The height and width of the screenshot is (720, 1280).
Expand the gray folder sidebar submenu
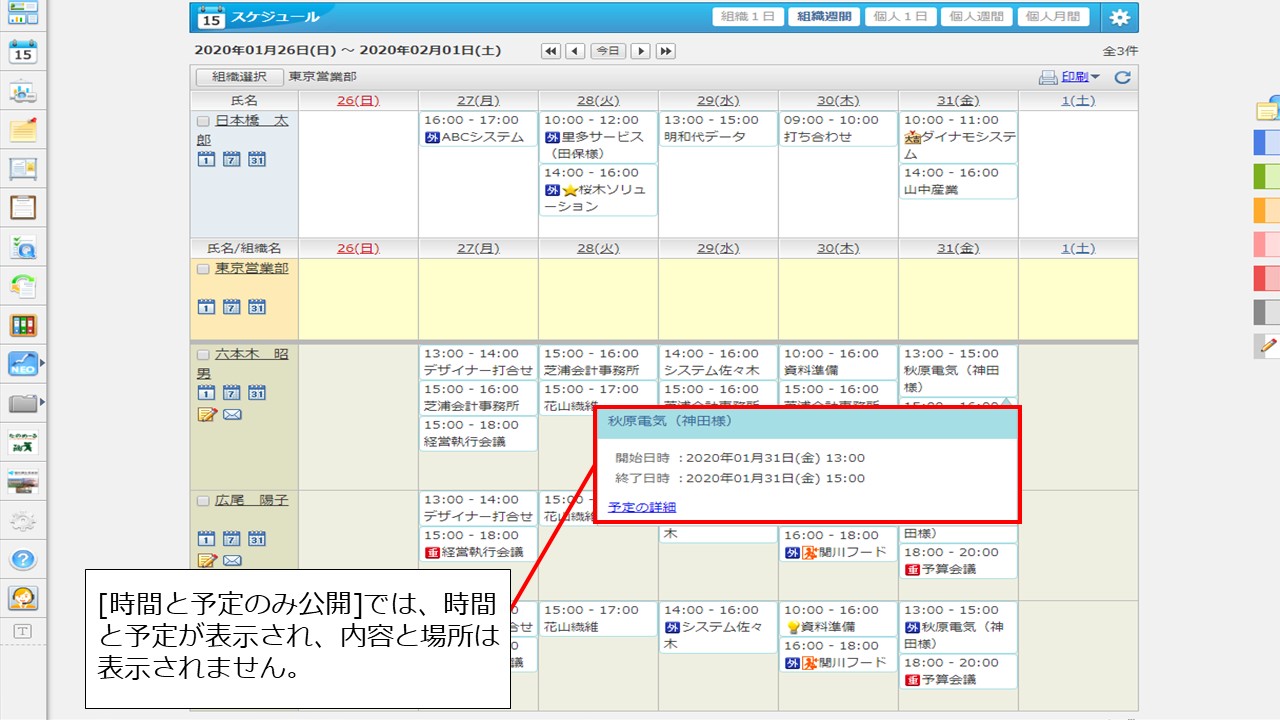[42, 403]
